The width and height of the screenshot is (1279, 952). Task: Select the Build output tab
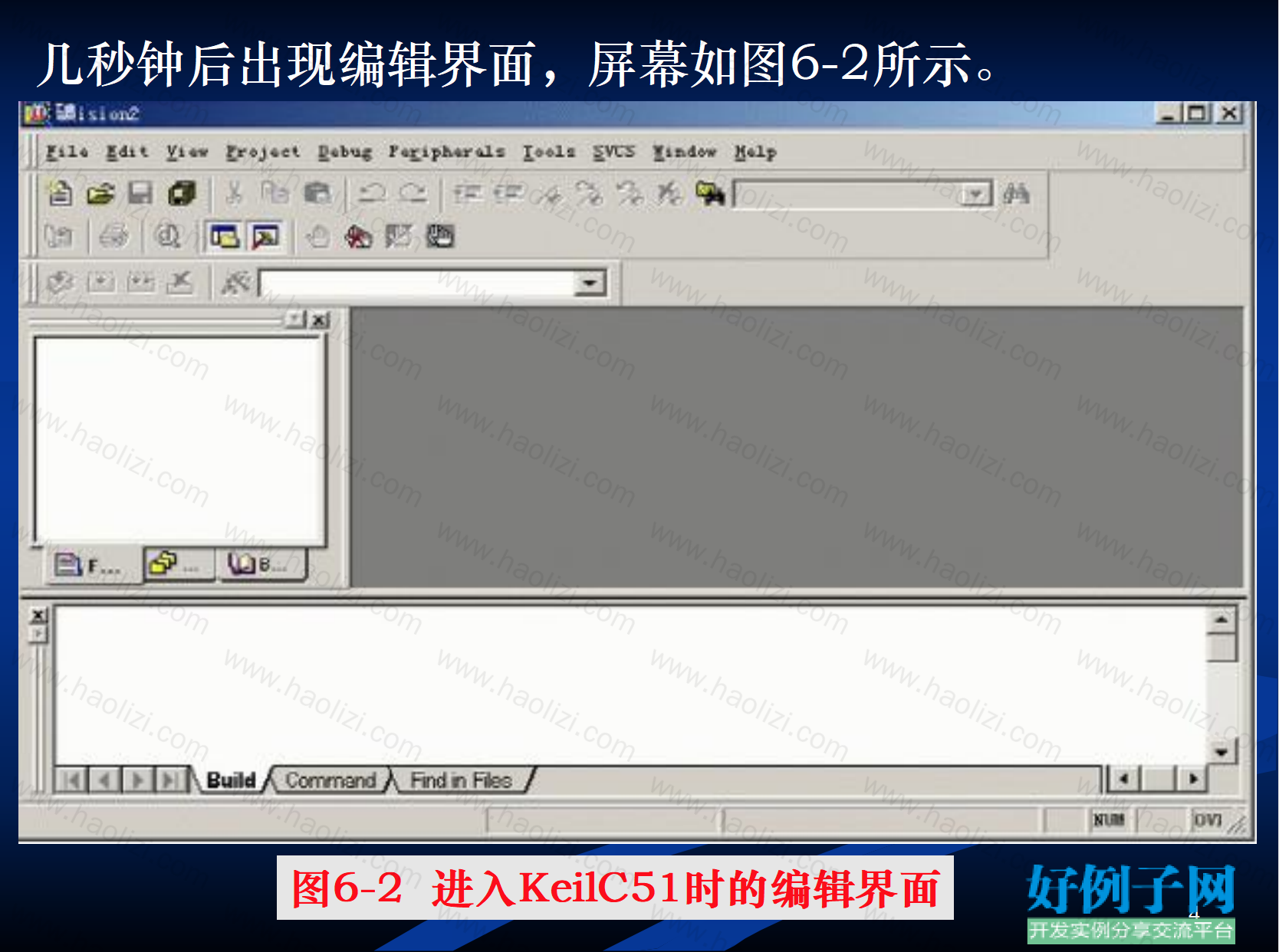point(231,780)
